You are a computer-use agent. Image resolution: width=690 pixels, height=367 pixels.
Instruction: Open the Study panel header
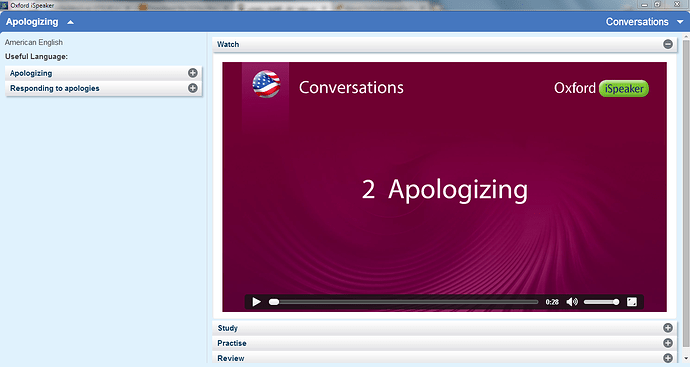point(445,328)
